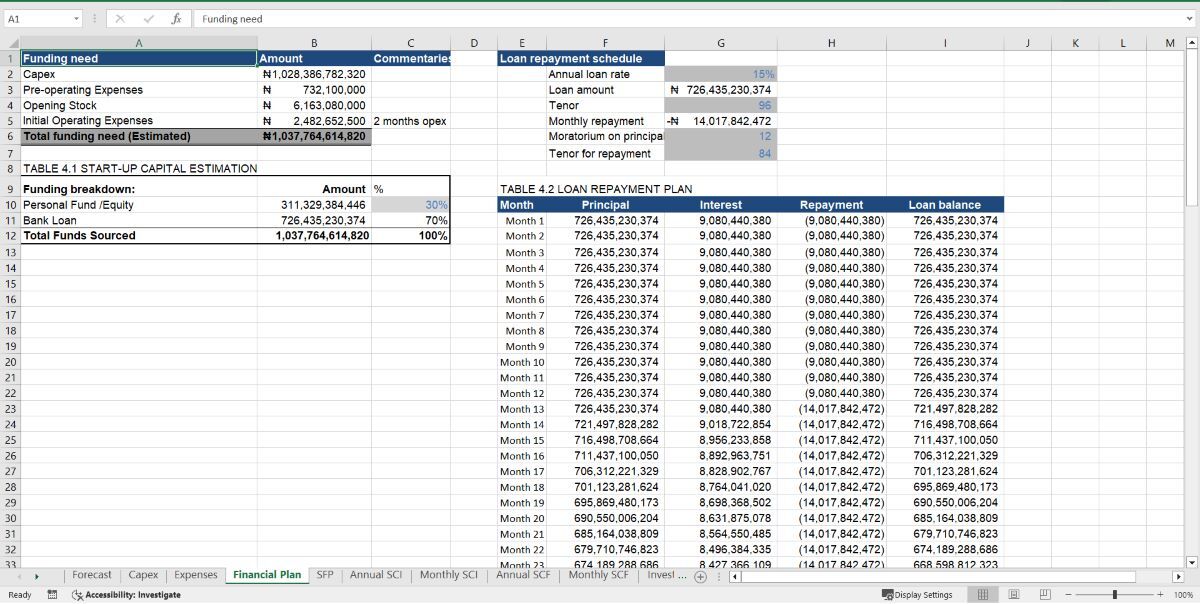Open the Forecast sheet tab
Screen dimensions: 1200x604
[92, 575]
